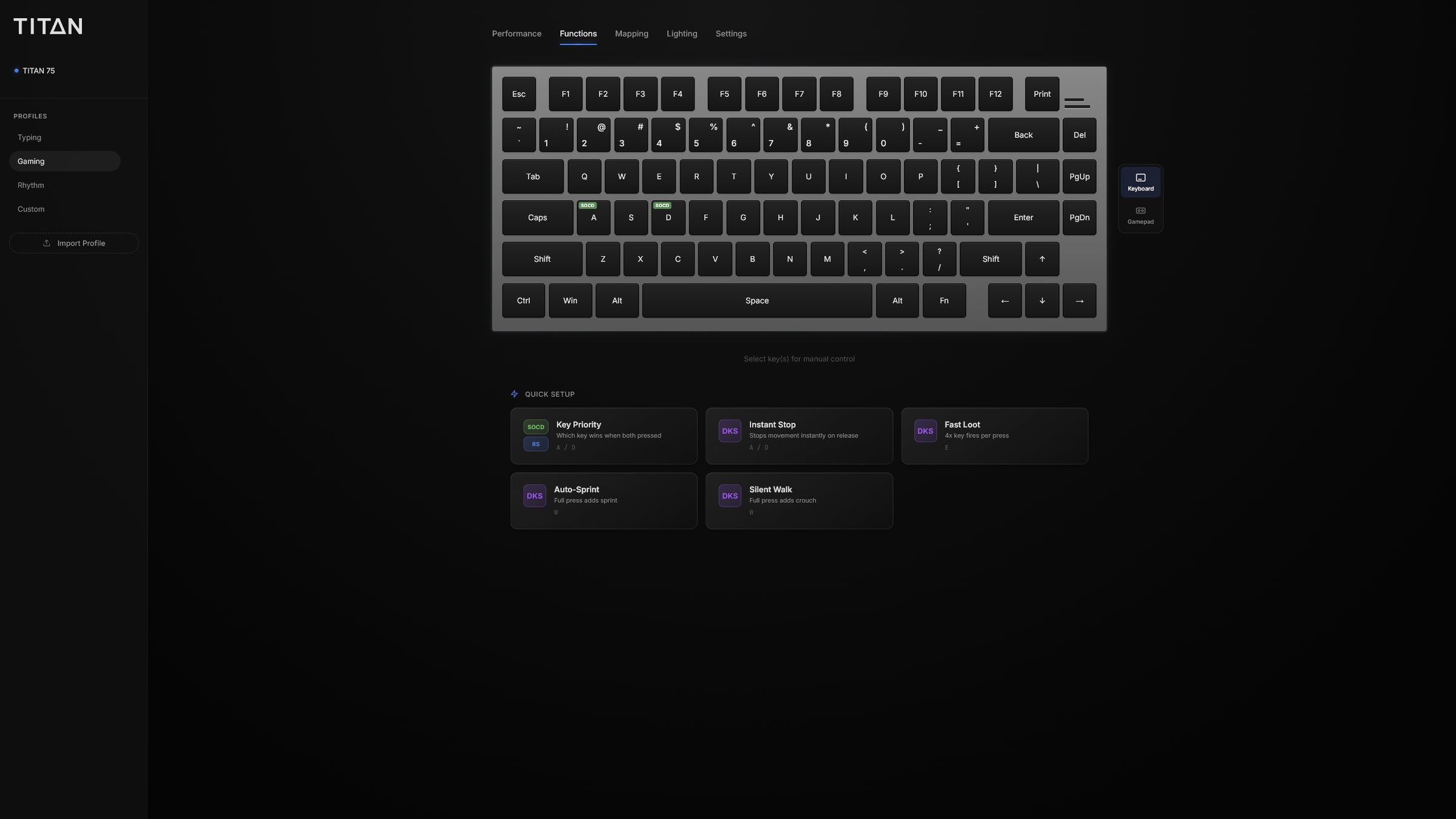This screenshot has height=819, width=1456.
Task: Click the TITAN logo
Action: pos(48,26)
